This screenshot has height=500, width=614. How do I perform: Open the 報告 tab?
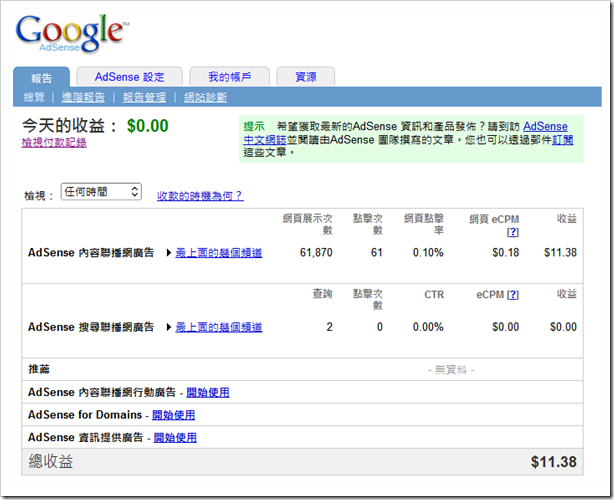click(42, 78)
